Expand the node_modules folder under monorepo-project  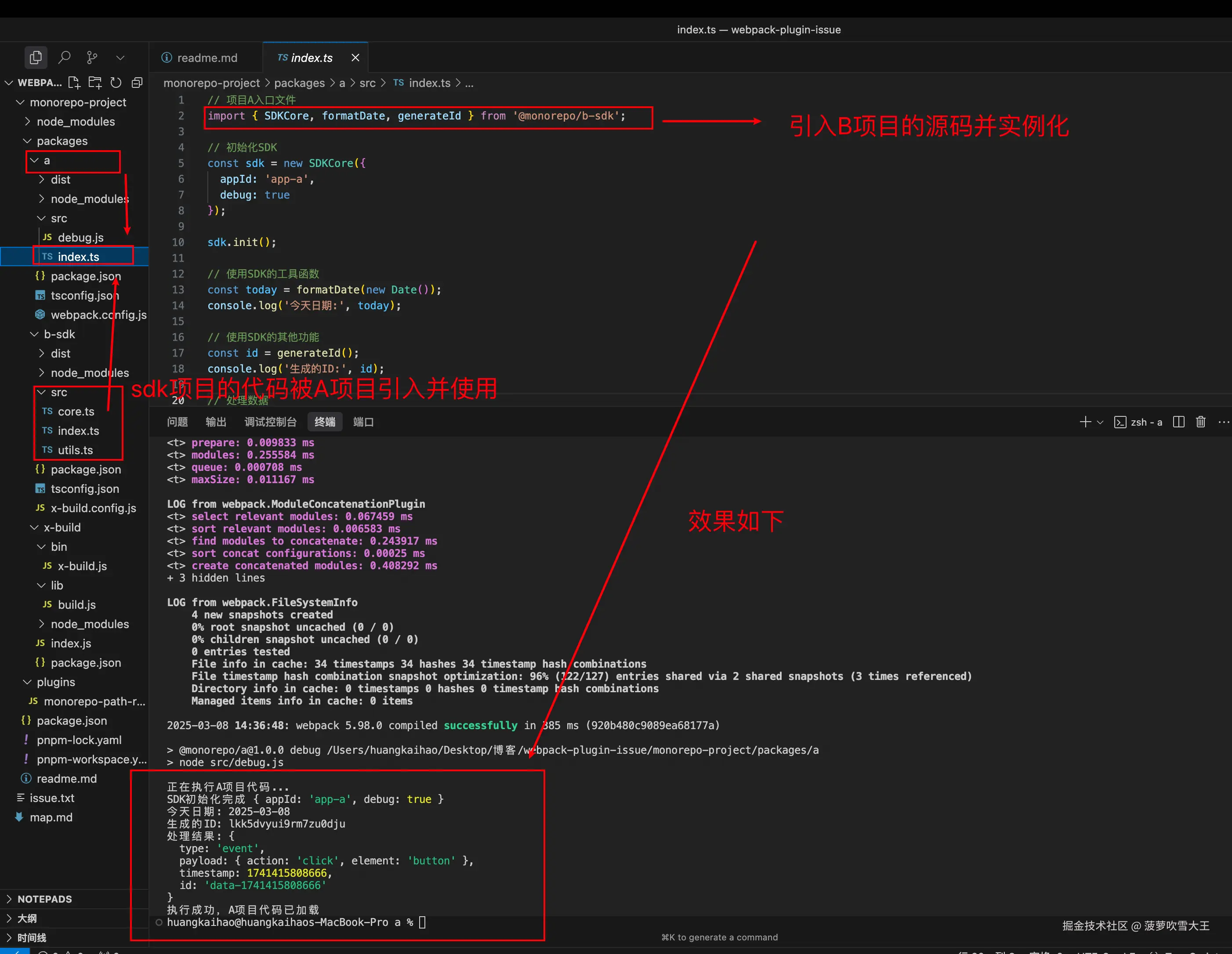pos(76,122)
